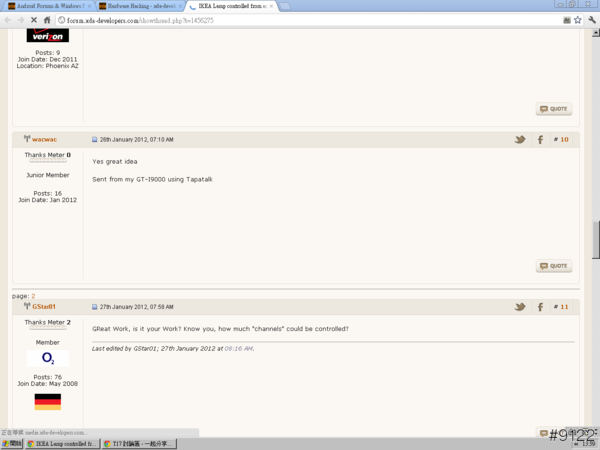Share GStar01's post #11 on Twitter

tap(520, 307)
